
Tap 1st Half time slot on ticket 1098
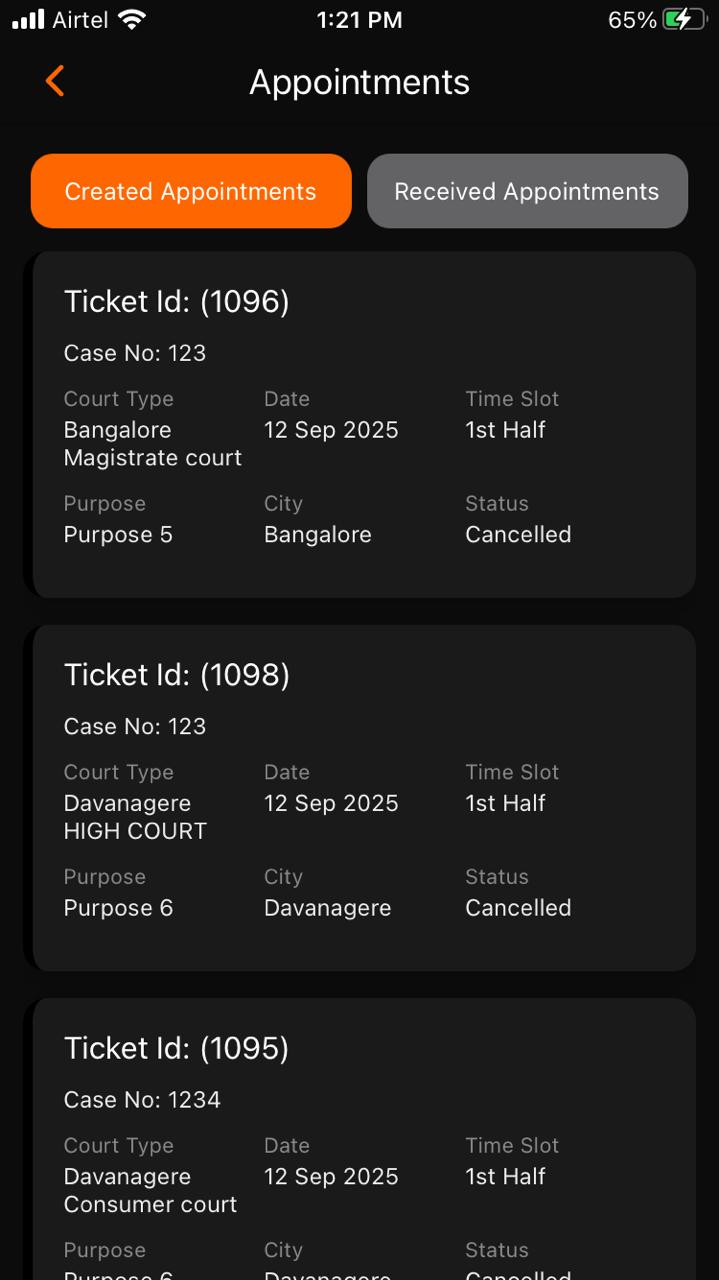pos(505,803)
